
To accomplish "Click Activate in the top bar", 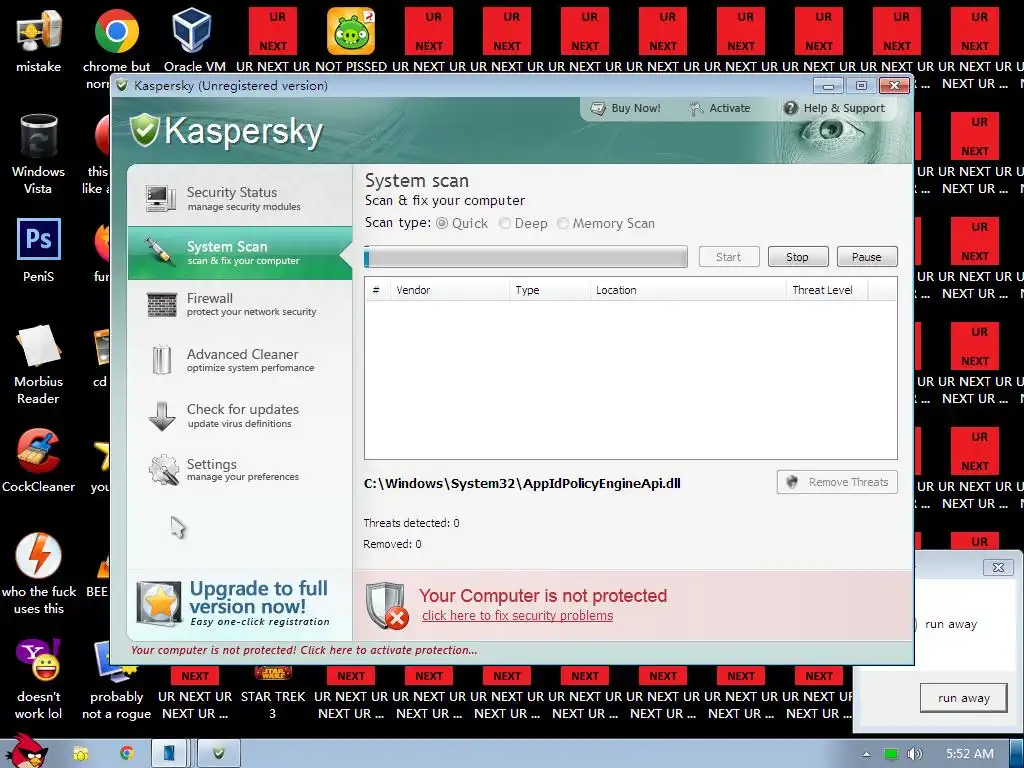I will pos(720,108).
